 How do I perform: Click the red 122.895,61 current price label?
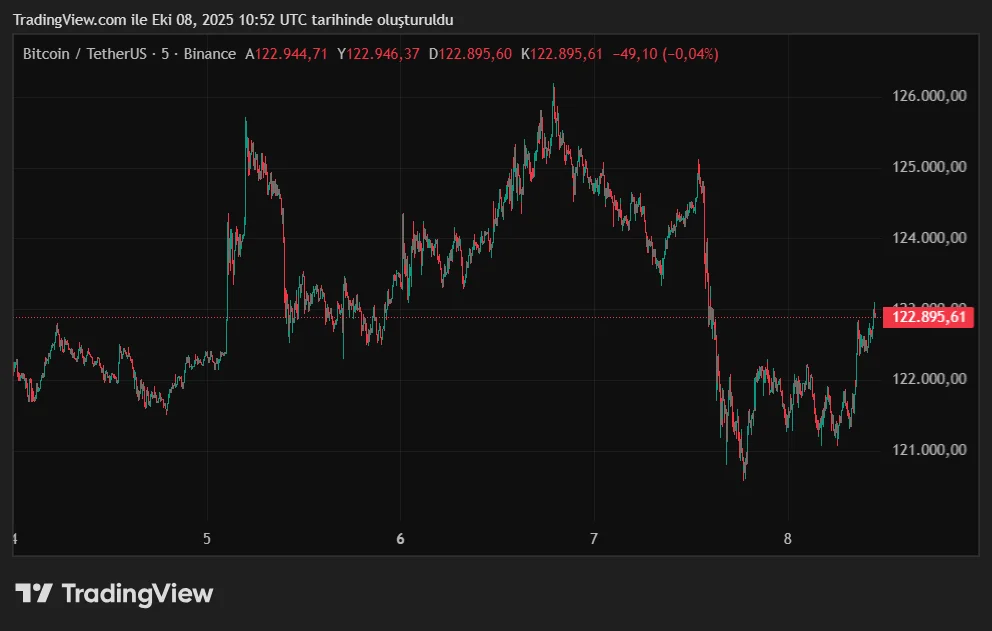tap(929, 317)
